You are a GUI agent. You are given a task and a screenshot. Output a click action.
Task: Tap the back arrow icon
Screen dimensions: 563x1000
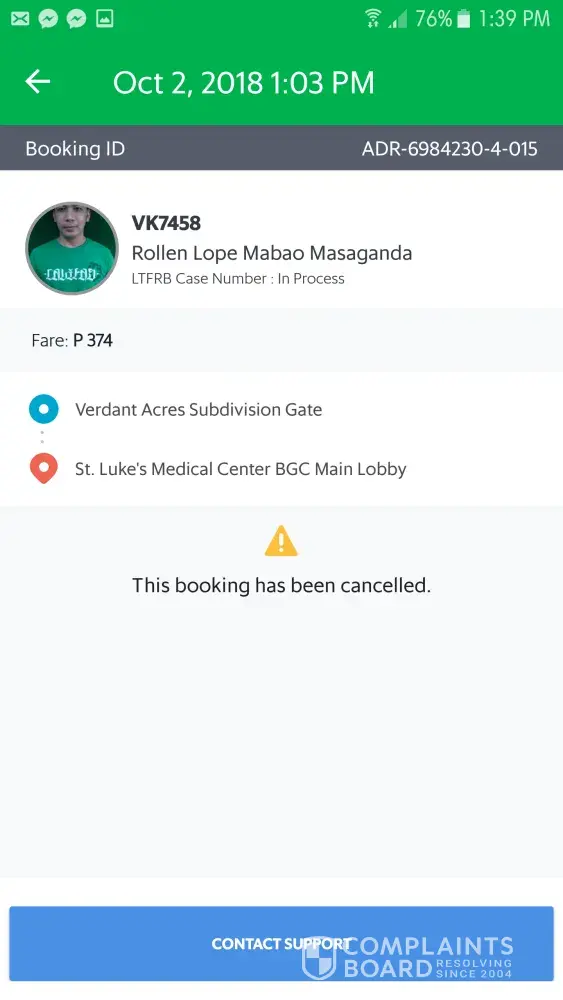coord(38,82)
